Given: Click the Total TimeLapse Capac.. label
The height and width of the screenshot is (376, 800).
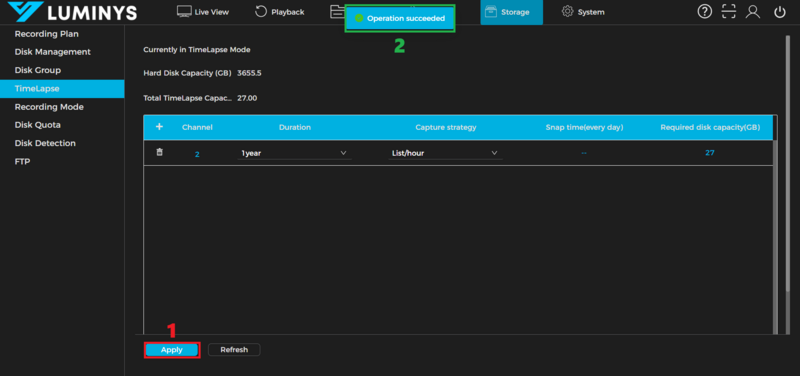Looking at the screenshot, I should tap(188, 98).
